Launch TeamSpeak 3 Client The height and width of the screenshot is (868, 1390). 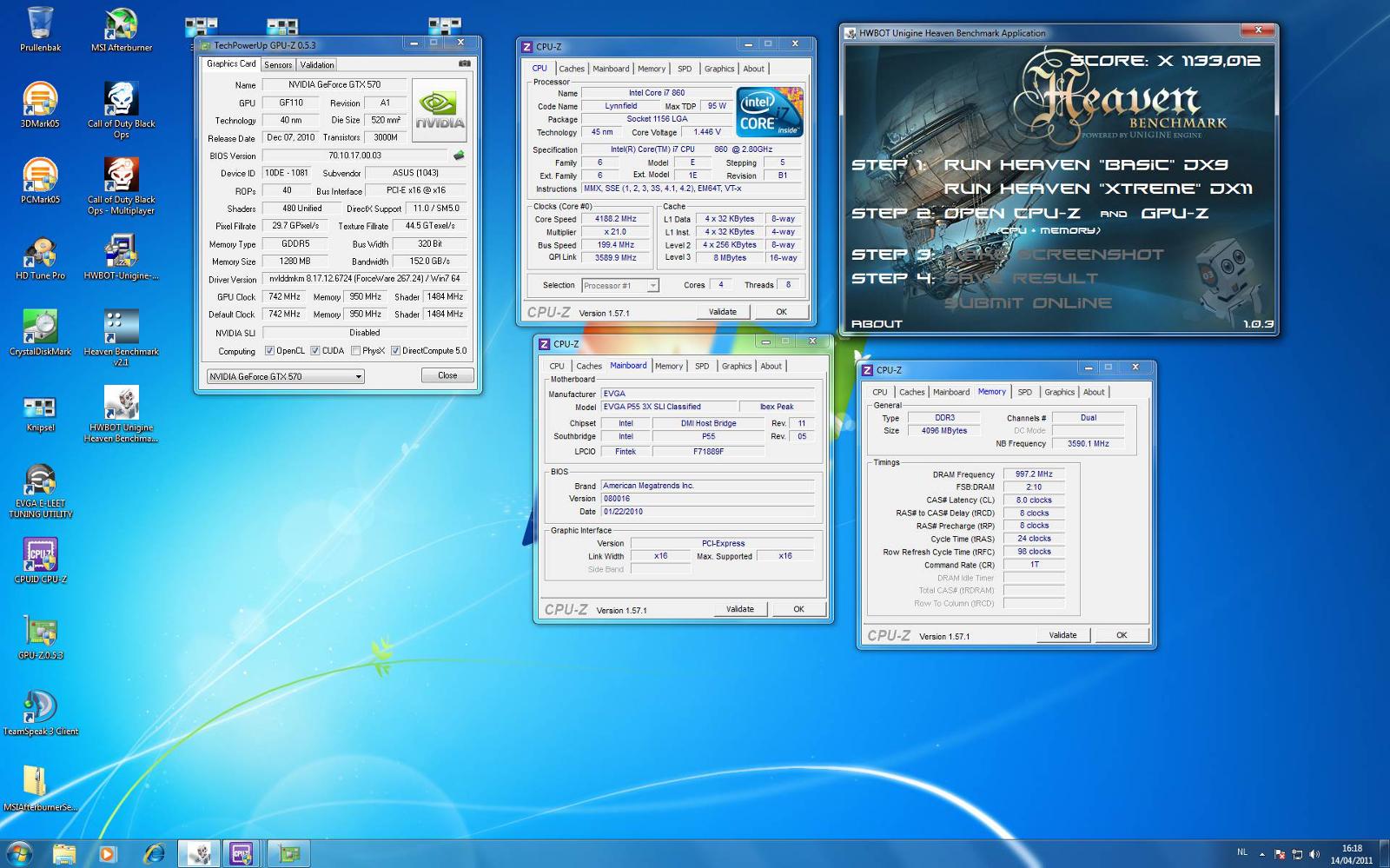[40, 712]
